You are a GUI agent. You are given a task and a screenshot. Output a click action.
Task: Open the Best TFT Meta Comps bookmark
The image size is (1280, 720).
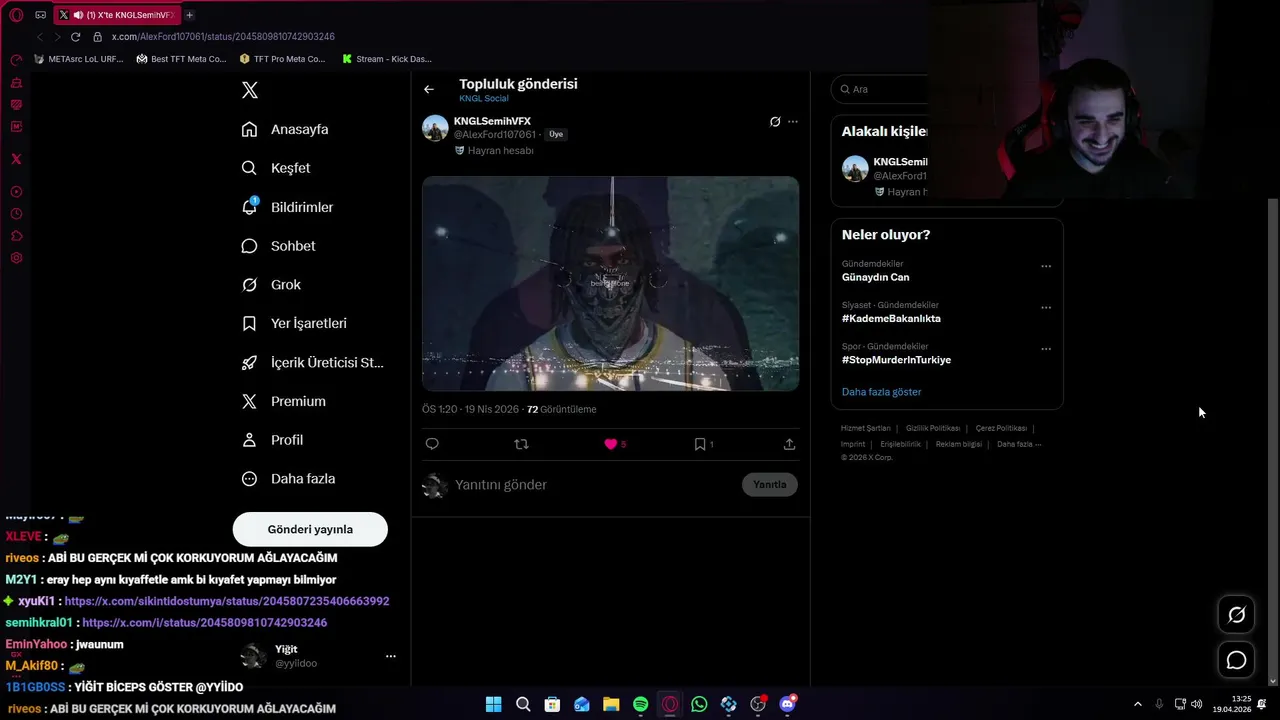point(181,59)
